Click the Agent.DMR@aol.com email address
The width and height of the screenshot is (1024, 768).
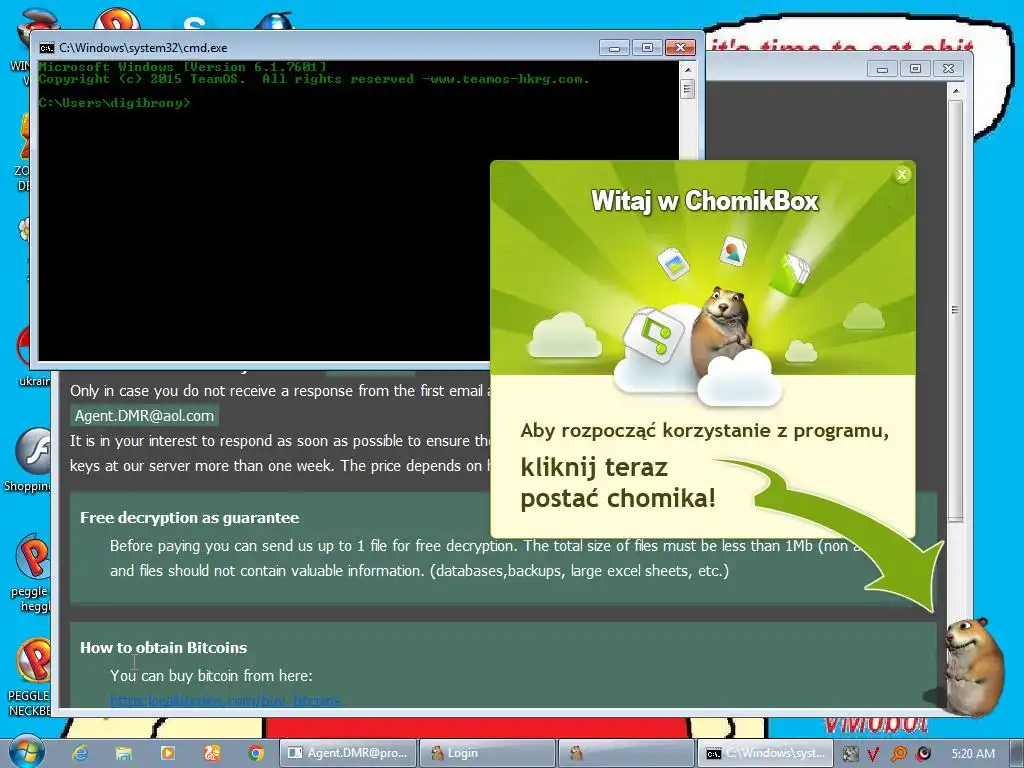pos(144,415)
